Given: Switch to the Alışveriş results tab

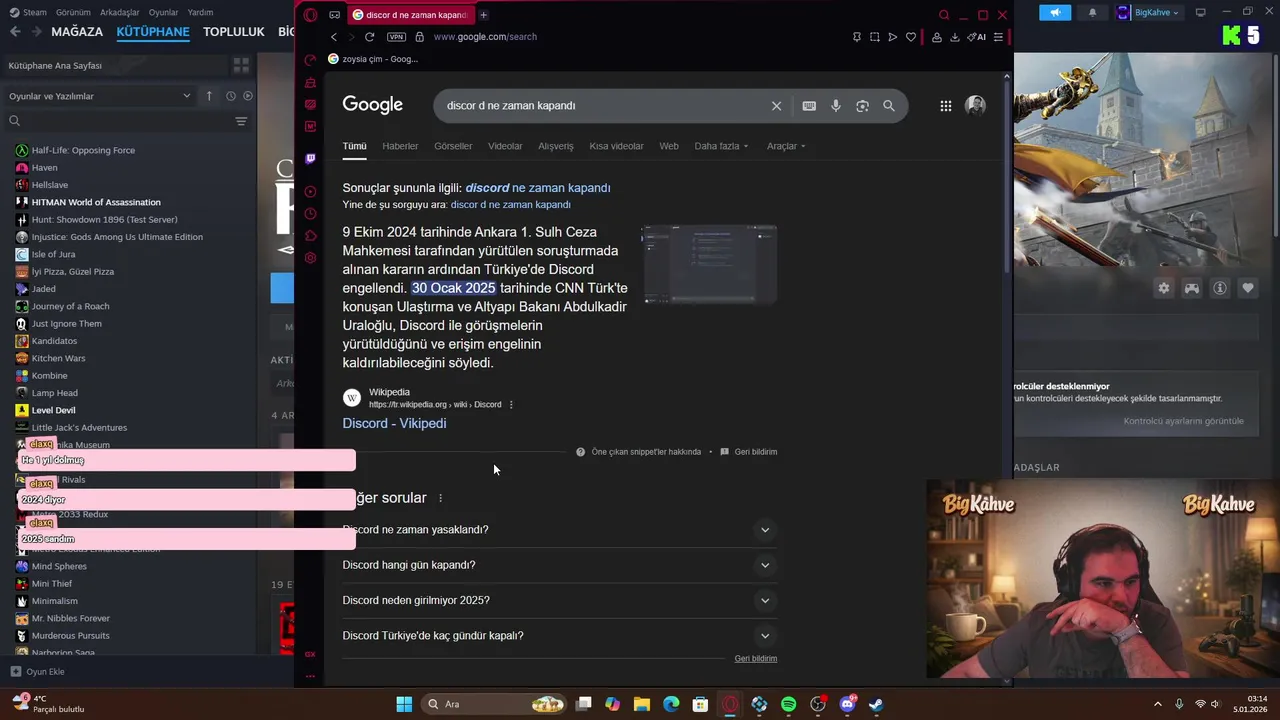Looking at the screenshot, I should [556, 146].
